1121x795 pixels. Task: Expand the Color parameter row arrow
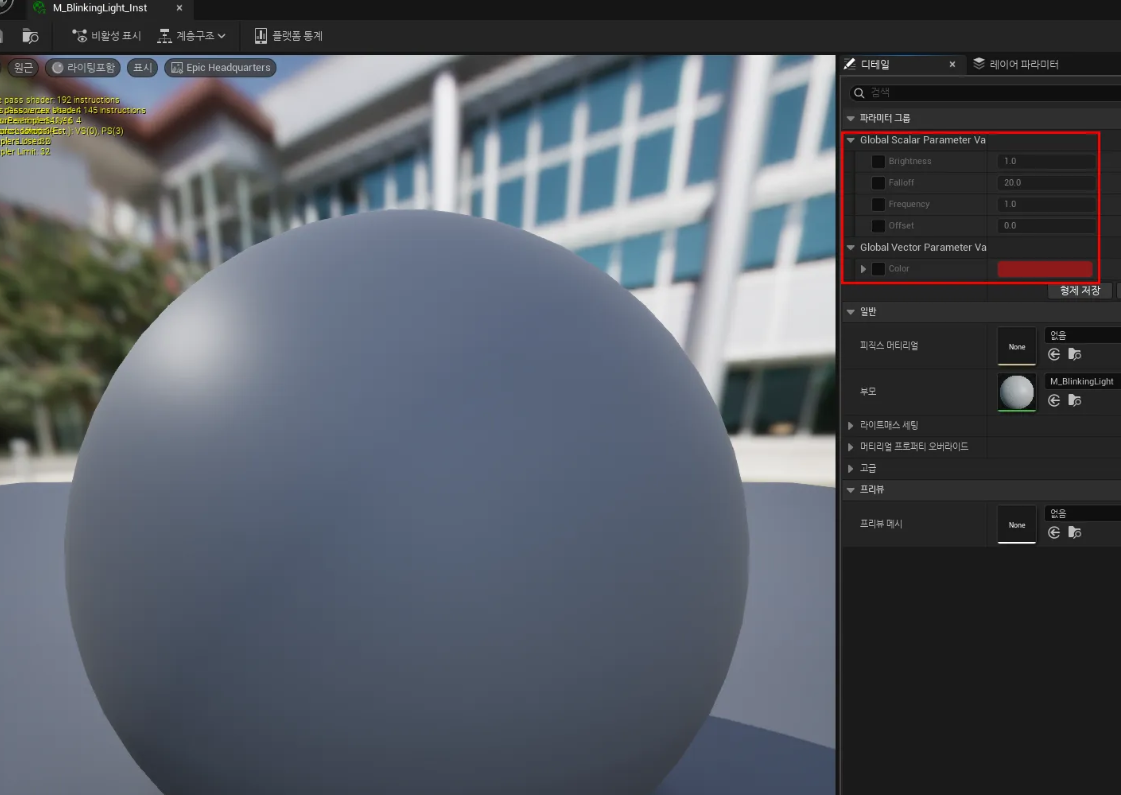(x=863, y=269)
